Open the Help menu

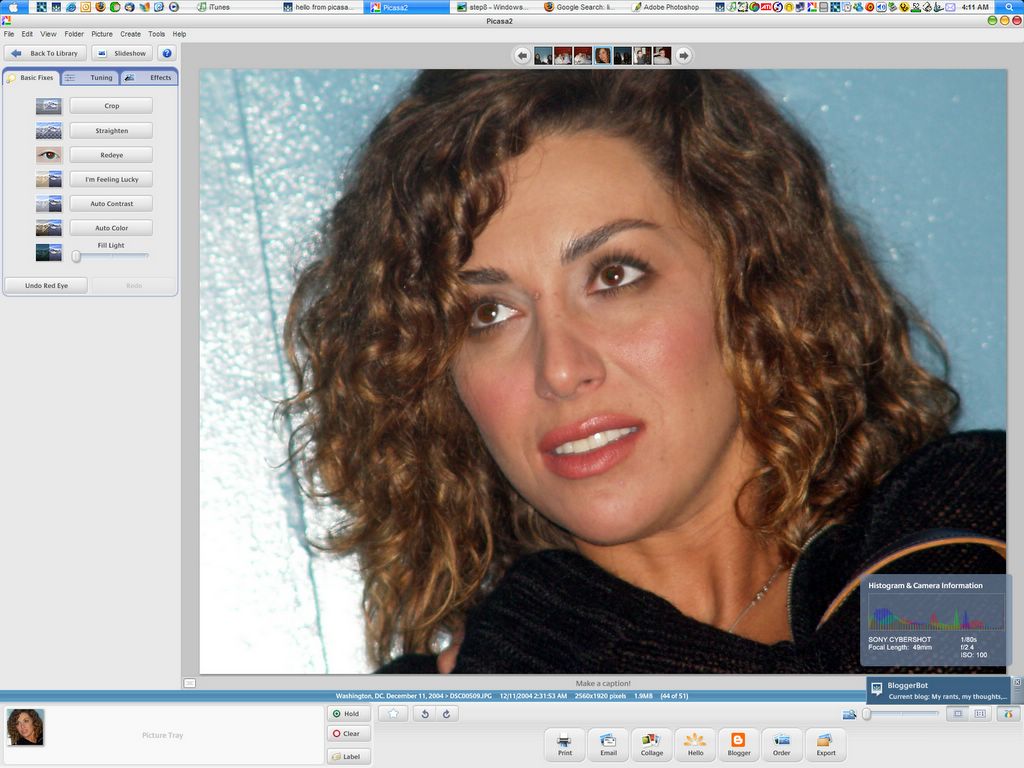(180, 34)
